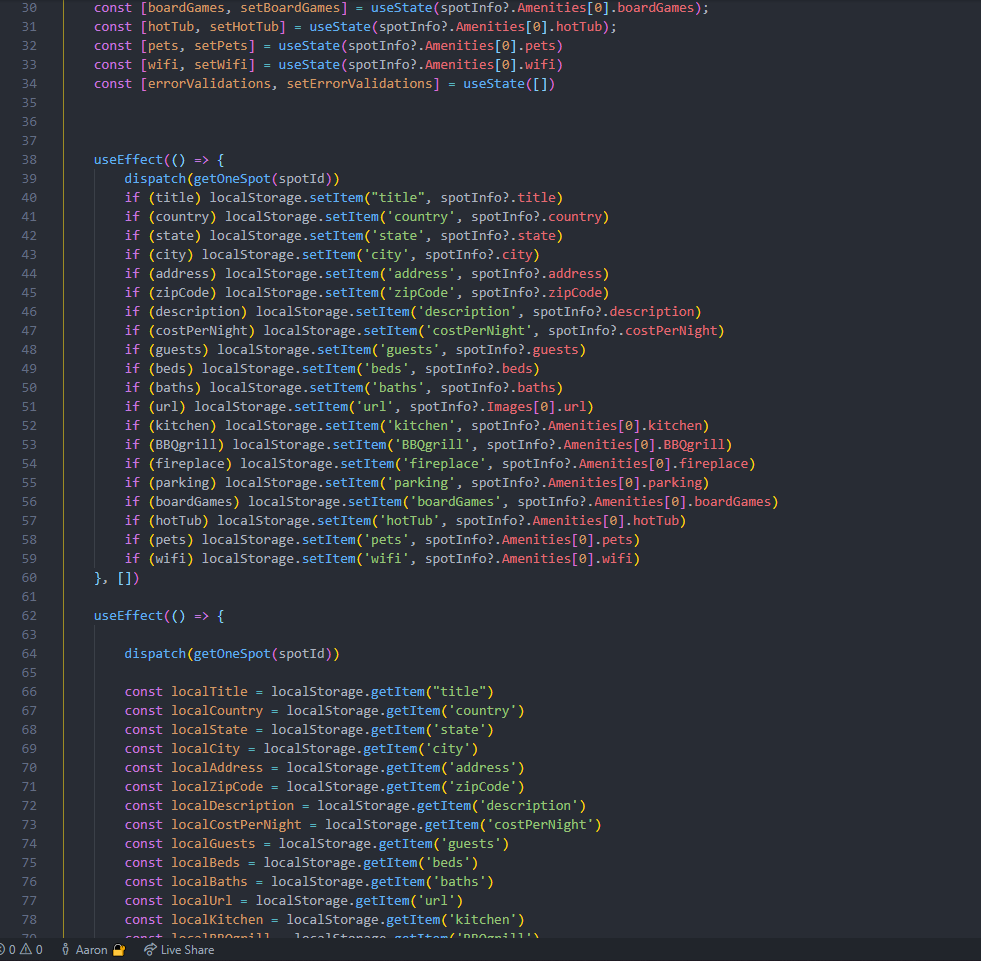Click spotInfo?.description on line 46

614,312
